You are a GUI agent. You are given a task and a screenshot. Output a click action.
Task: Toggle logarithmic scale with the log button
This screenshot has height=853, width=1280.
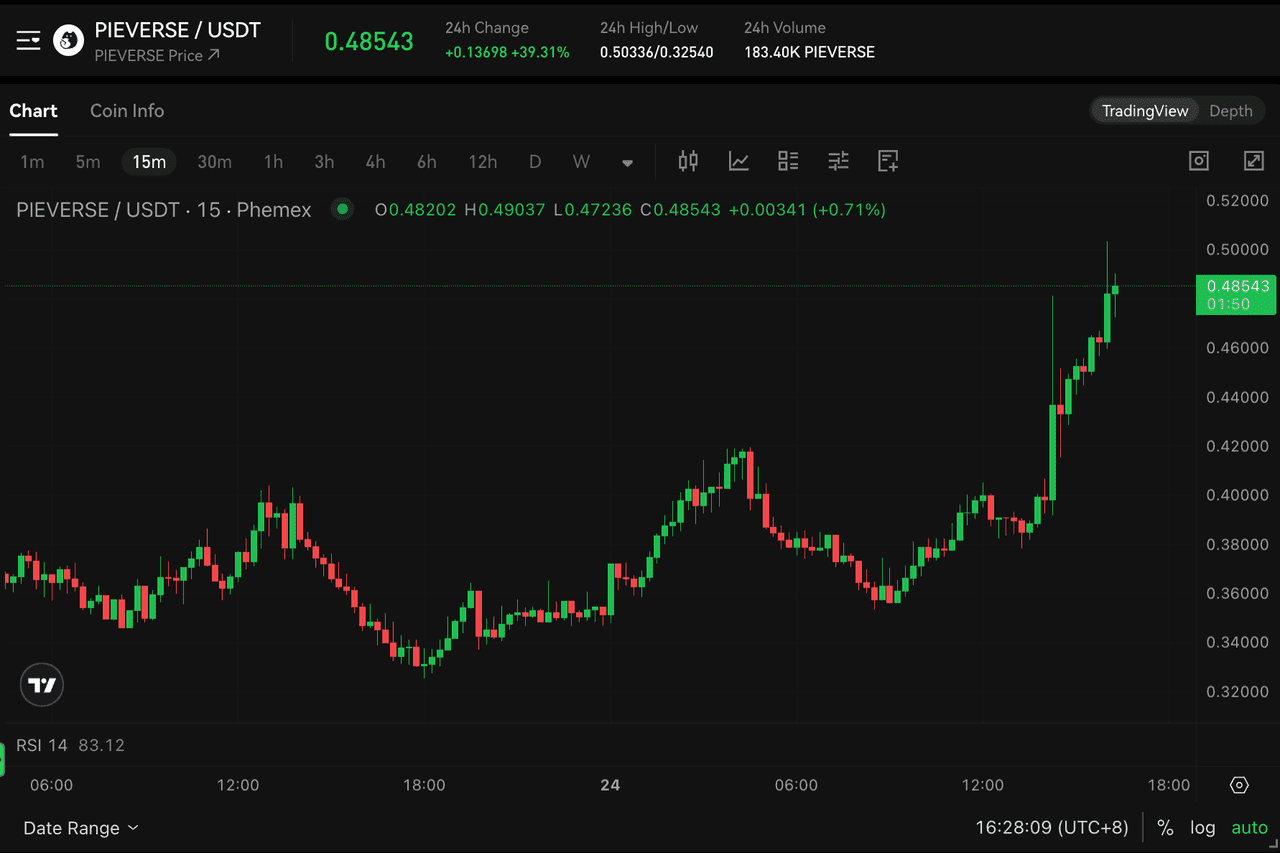click(x=1203, y=827)
